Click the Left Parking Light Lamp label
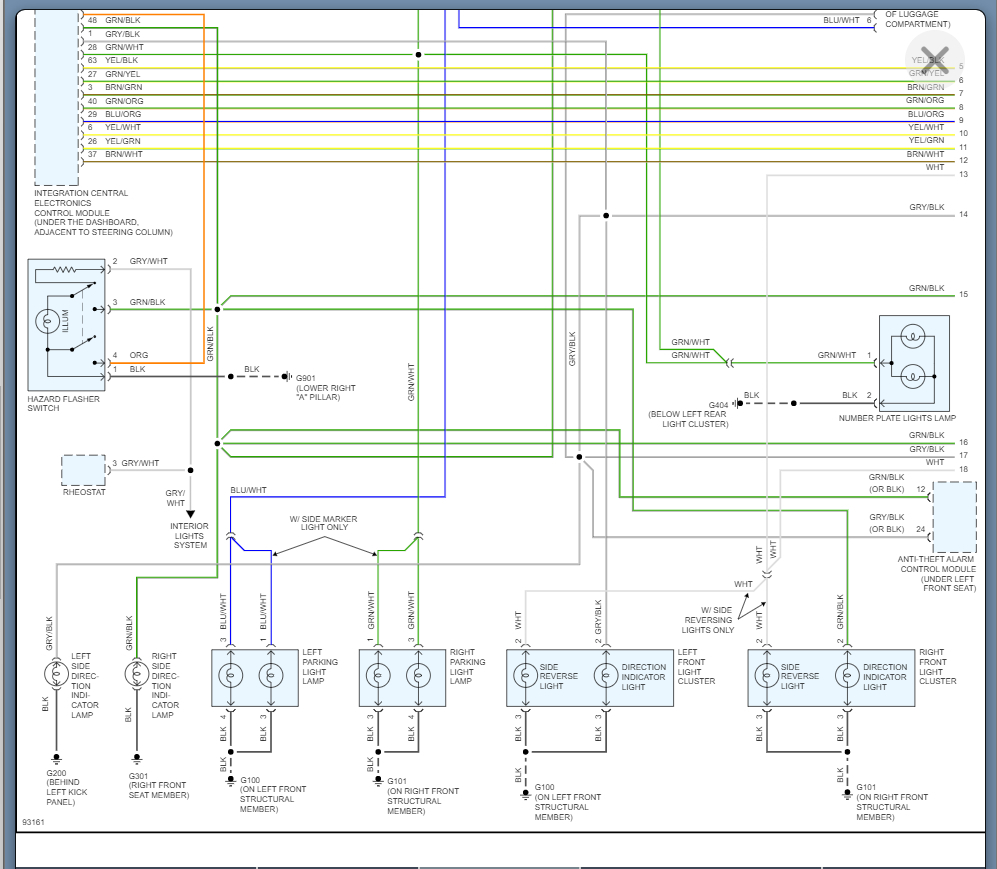Screen dimensions: 997x869 click(x=320, y=667)
